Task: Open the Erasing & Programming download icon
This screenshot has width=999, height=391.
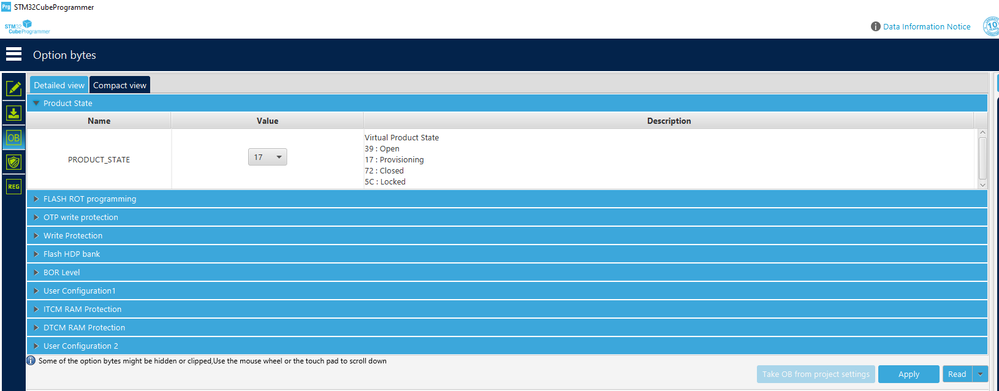Action: (14, 113)
